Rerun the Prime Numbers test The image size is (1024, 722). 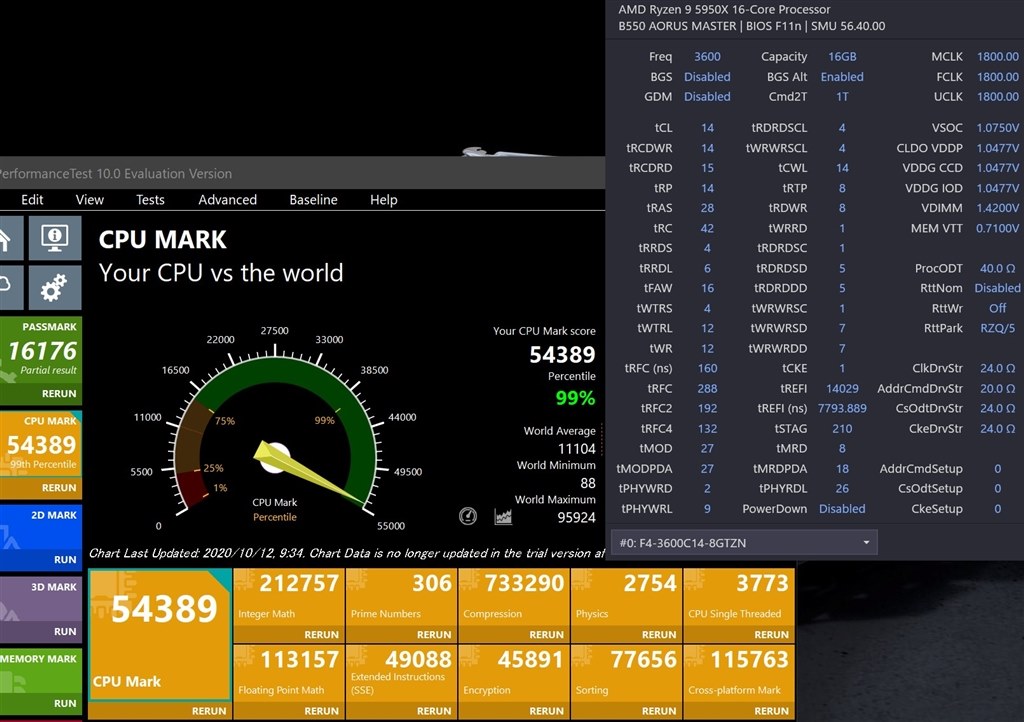click(434, 635)
